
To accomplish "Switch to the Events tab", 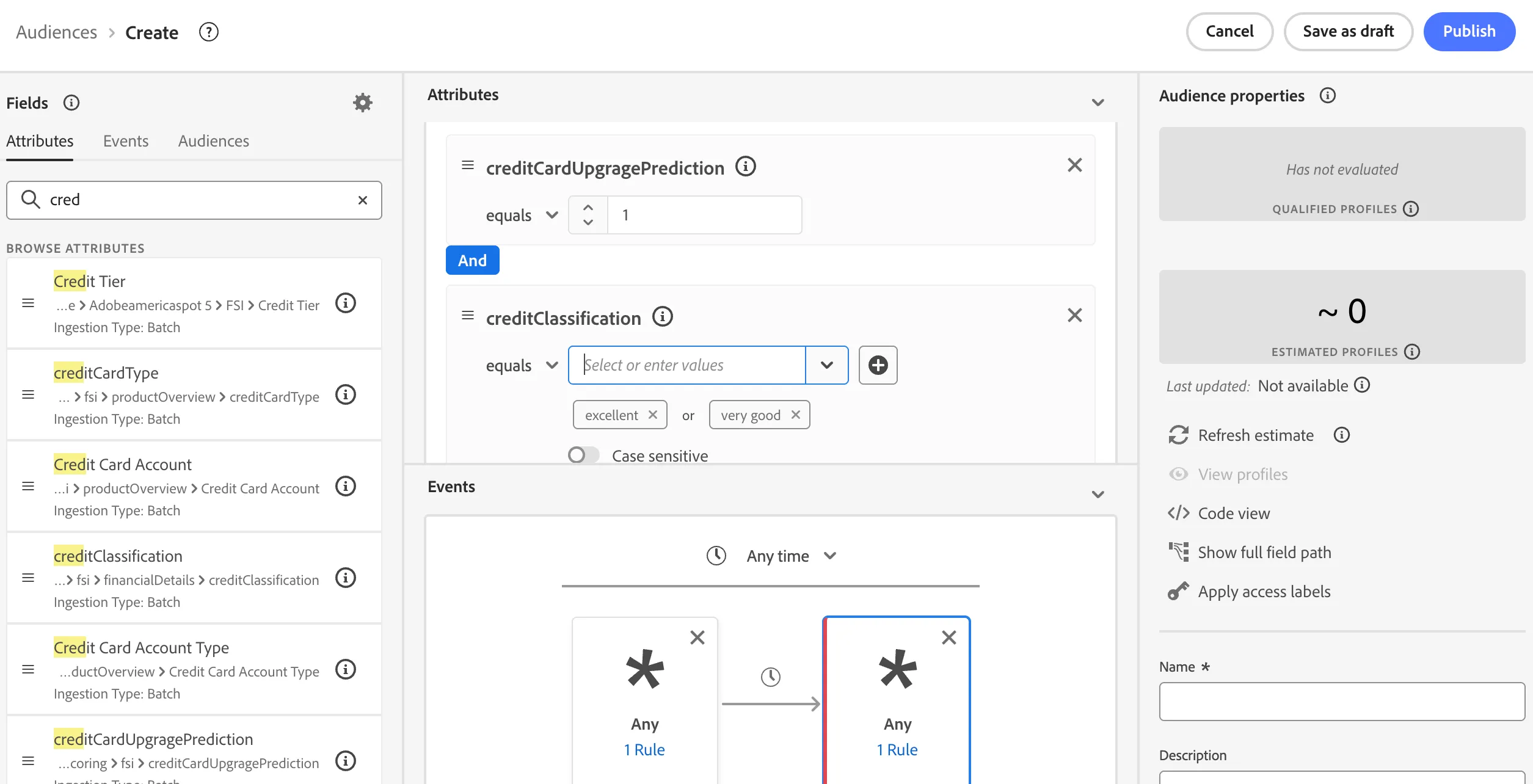I will (x=126, y=141).
